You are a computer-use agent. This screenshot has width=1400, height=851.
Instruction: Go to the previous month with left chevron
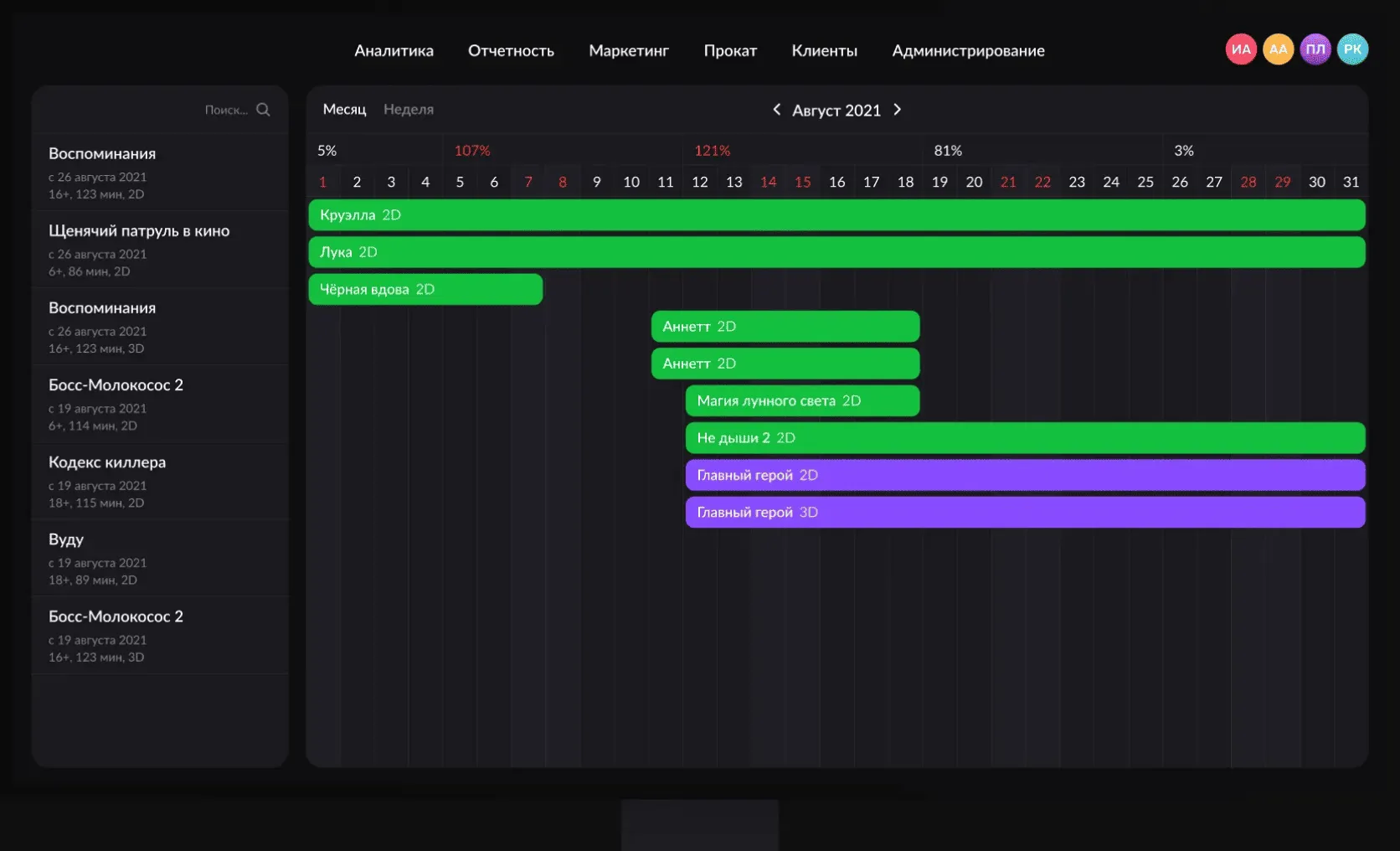pyautogui.click(x=776, y=110)
